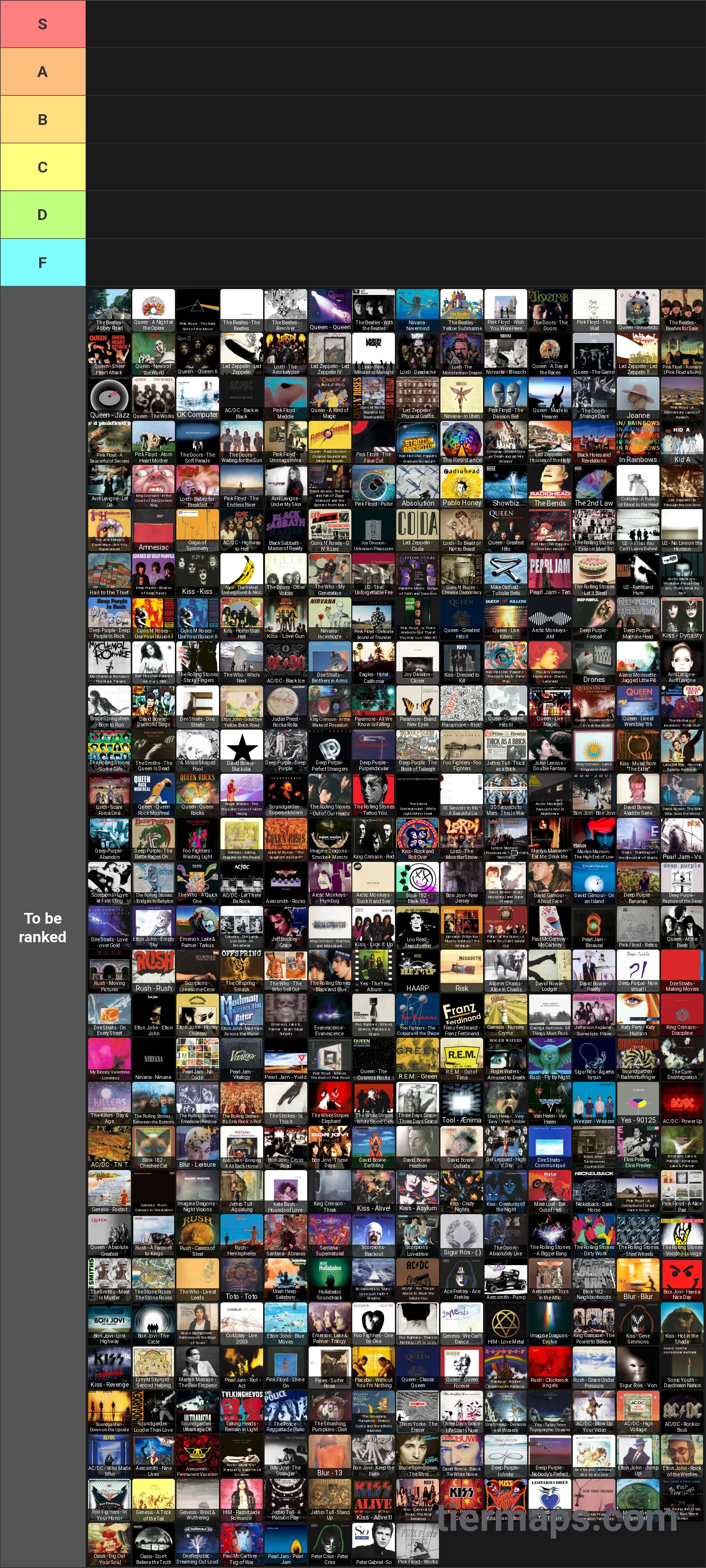The width and height of the screenshot is (706, 1568).
Task: Select Yes - 90125 album cover
Action: [638, 1103]
